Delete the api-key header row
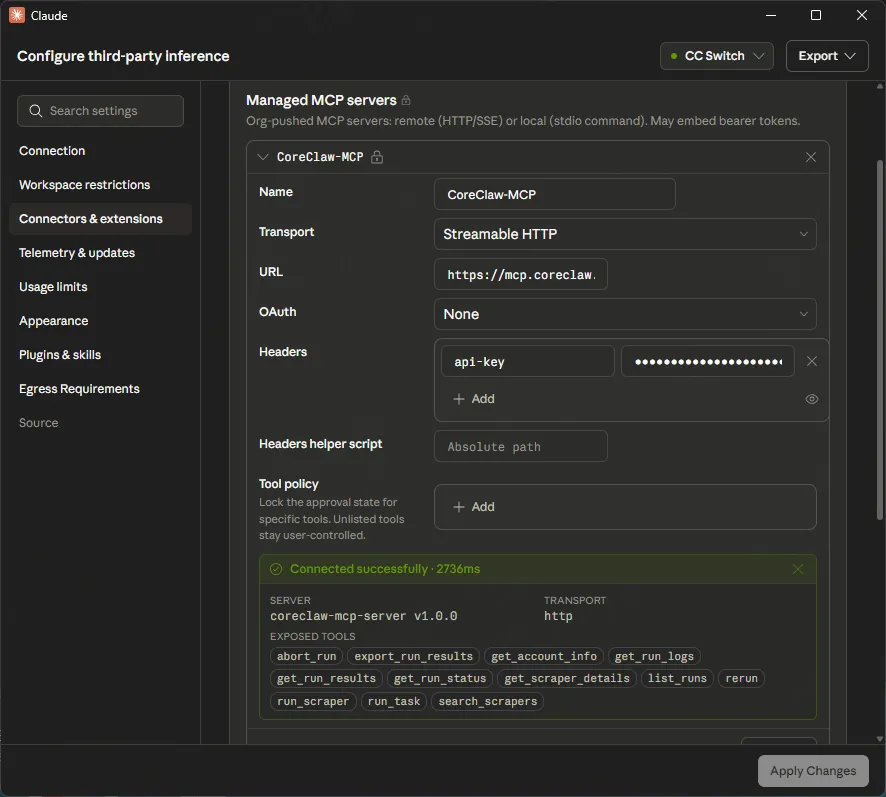The width and height of the screenshot is (886, 797). tap(811, 361)
